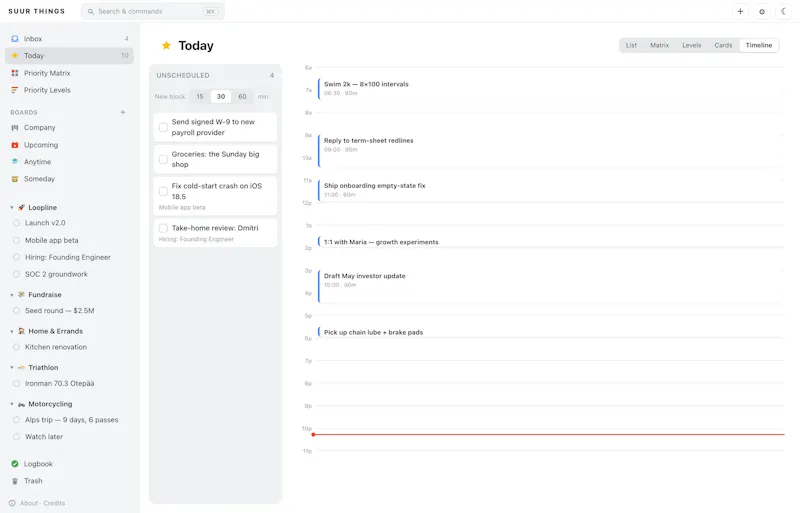The height and width of the screenshot is (513, 800).
Task: Click the Anytime layers icon
Action: (x=15, y=162)
